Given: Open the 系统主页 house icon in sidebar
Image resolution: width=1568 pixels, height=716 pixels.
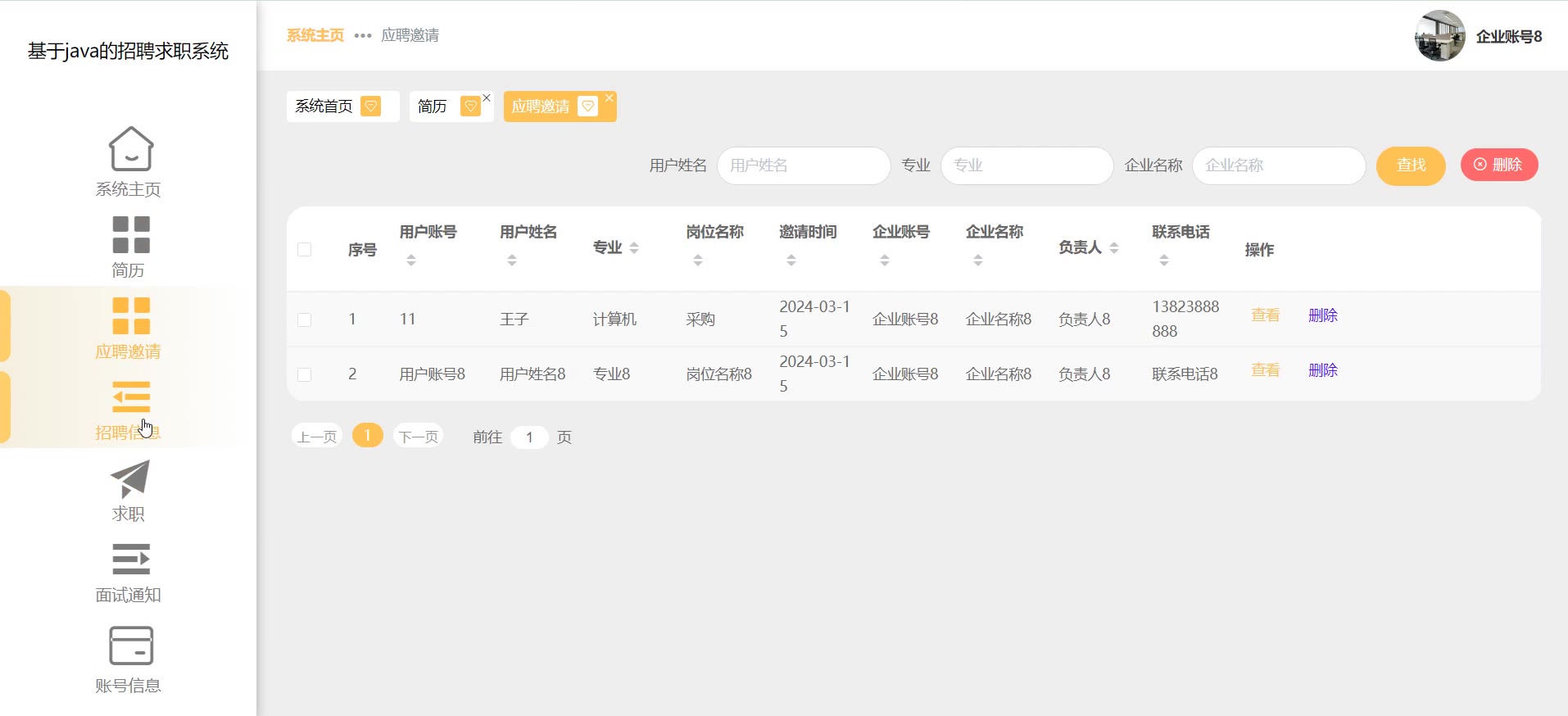Looking at the screenshot, I should point(130,149).
